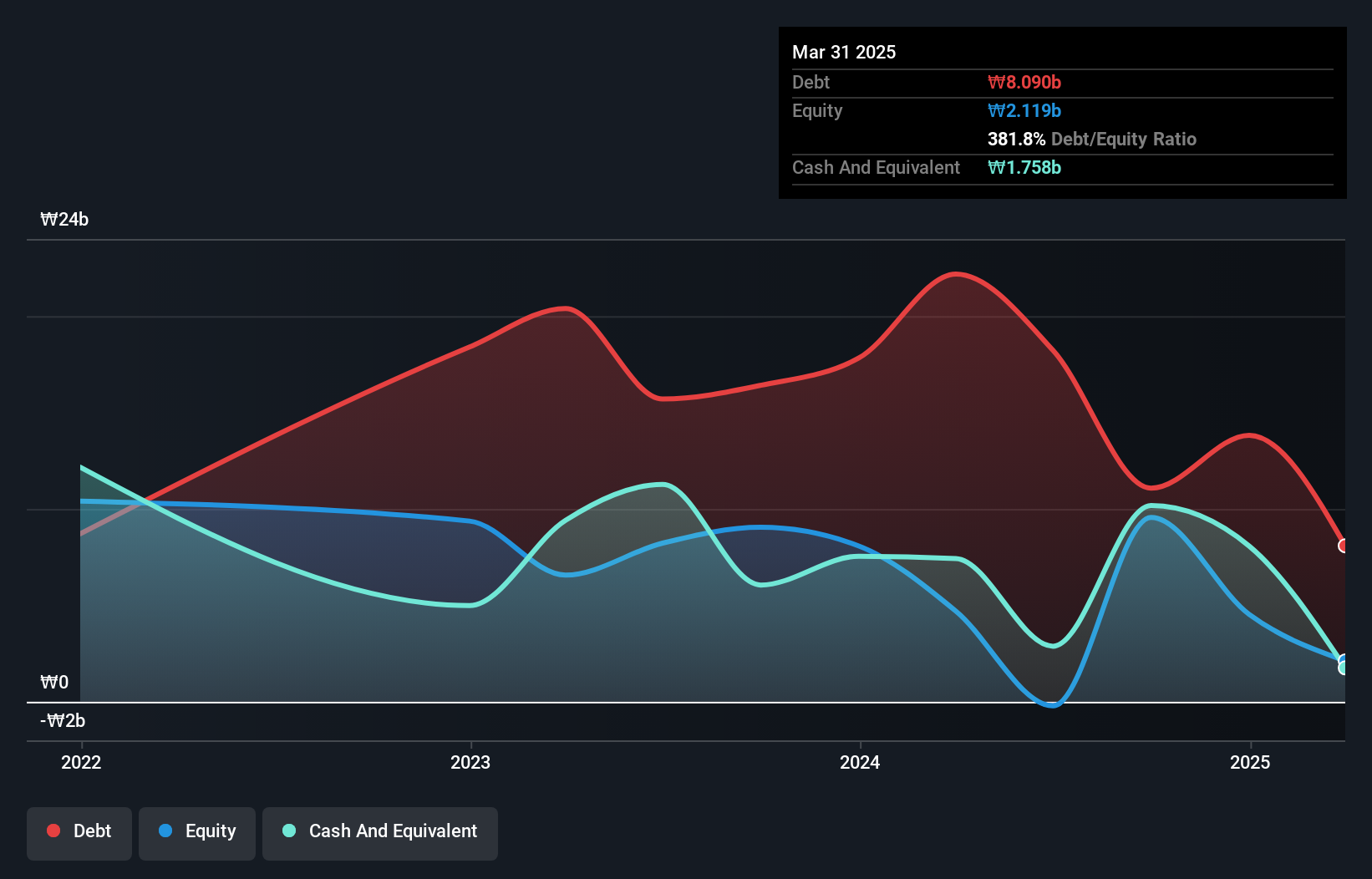
Task: Click the 381.8% Debt/Equity Ratio text
Action: point(1091,139)
